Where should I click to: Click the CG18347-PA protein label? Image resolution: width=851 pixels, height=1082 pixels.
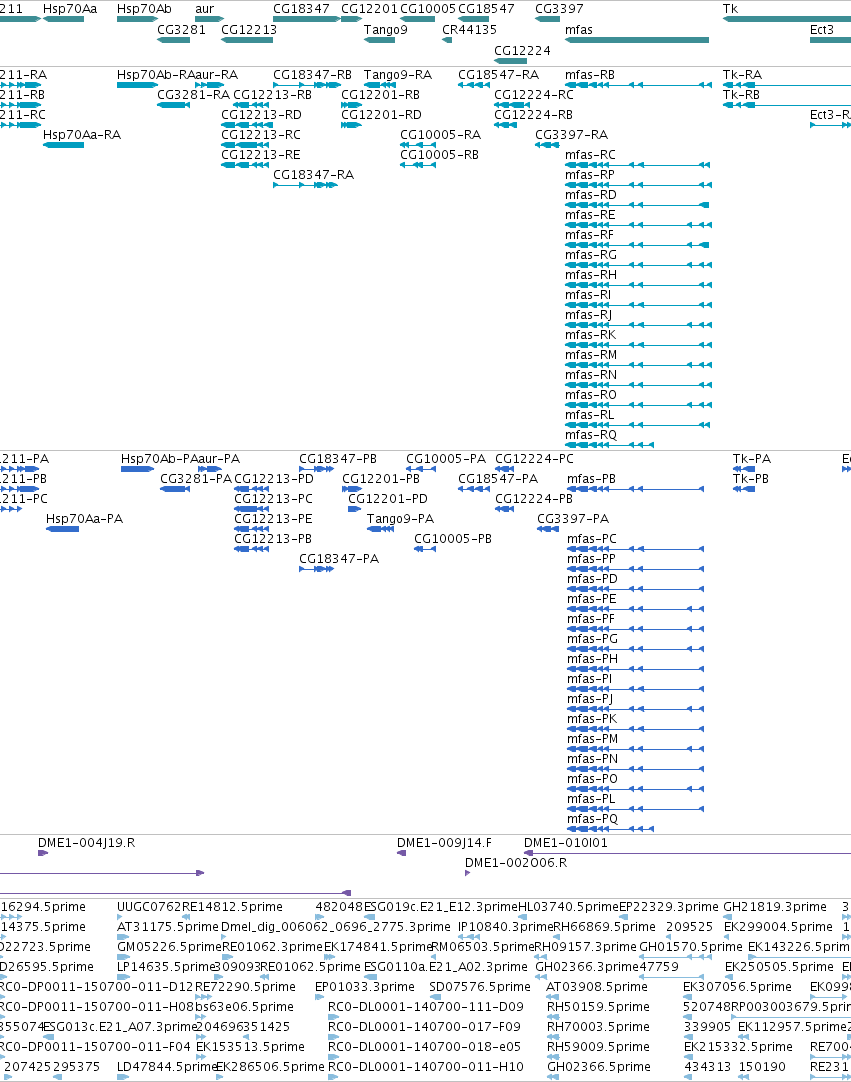[x=339, y=559]
